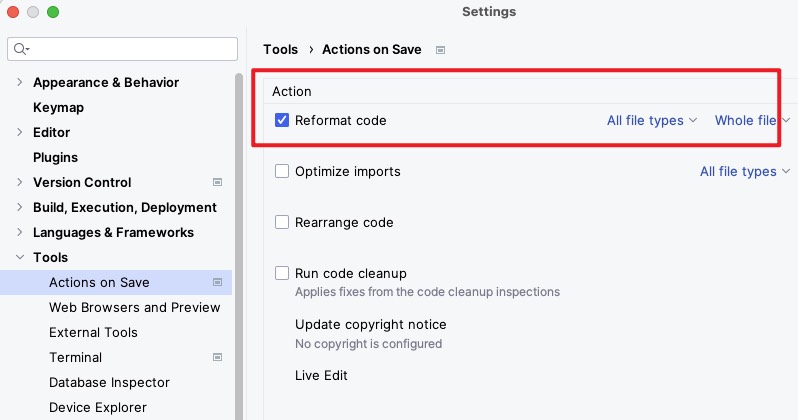
Task: Expand the Appearance & Behavior section
Action: coord(19,82)
